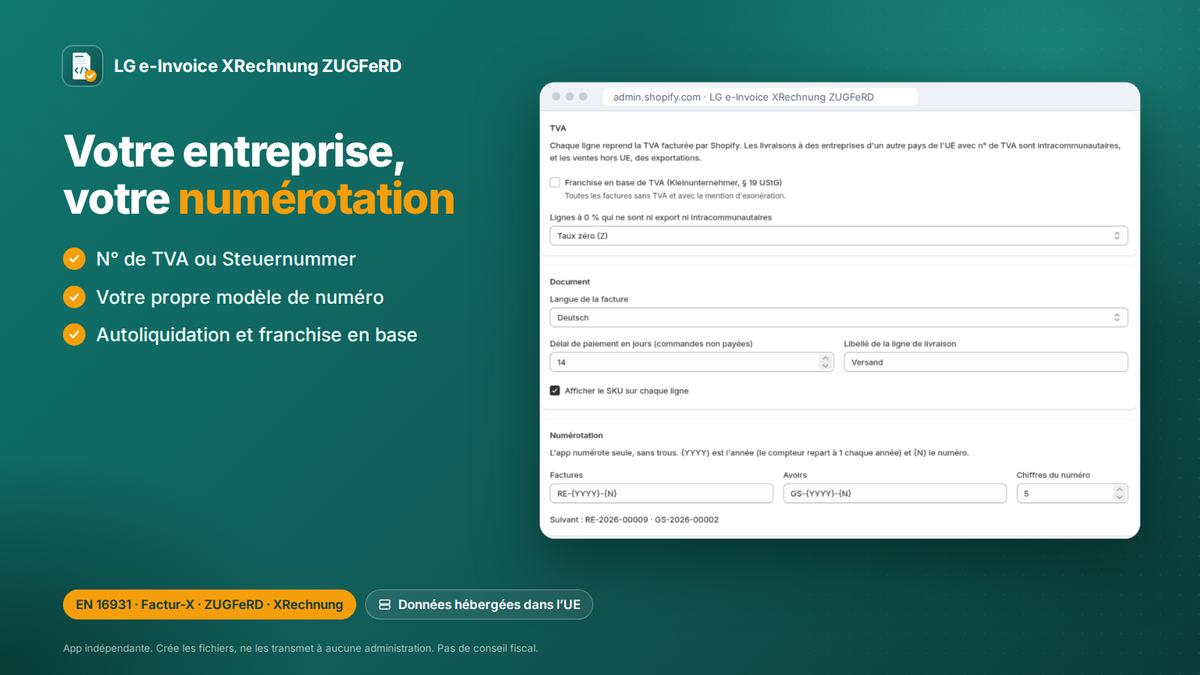Click the Libellé de la ligne de livraison field

pyautogui.click(x=986, y=362)
